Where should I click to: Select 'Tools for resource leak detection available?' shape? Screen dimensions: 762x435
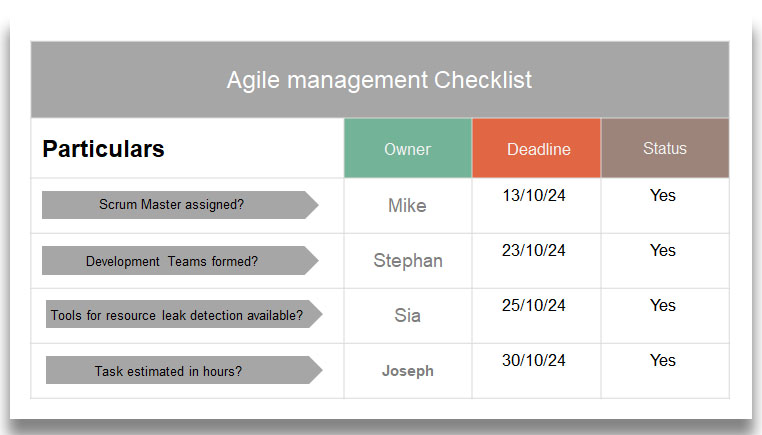(176, 315)
